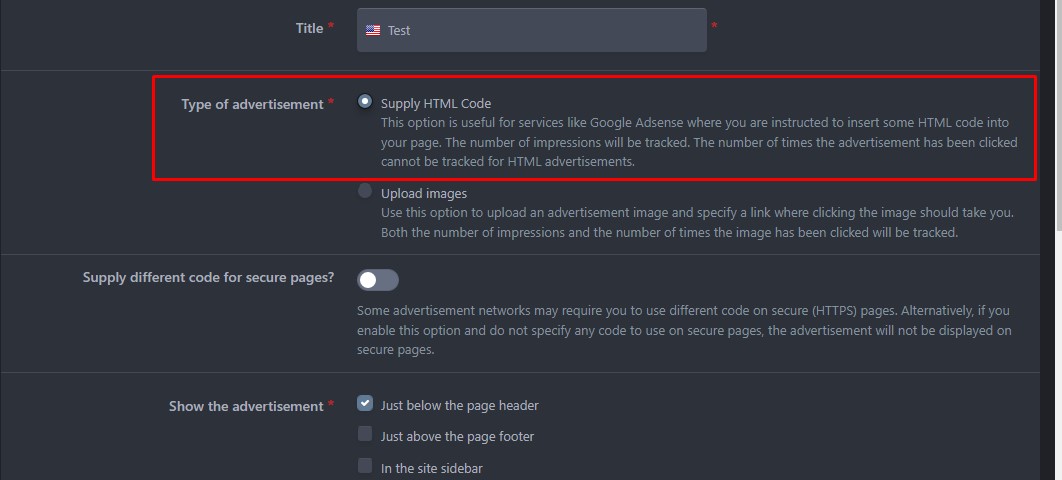Click the 'Just above the page footer' text
The width and height of the screenshot is (1062, 480).
457,437
